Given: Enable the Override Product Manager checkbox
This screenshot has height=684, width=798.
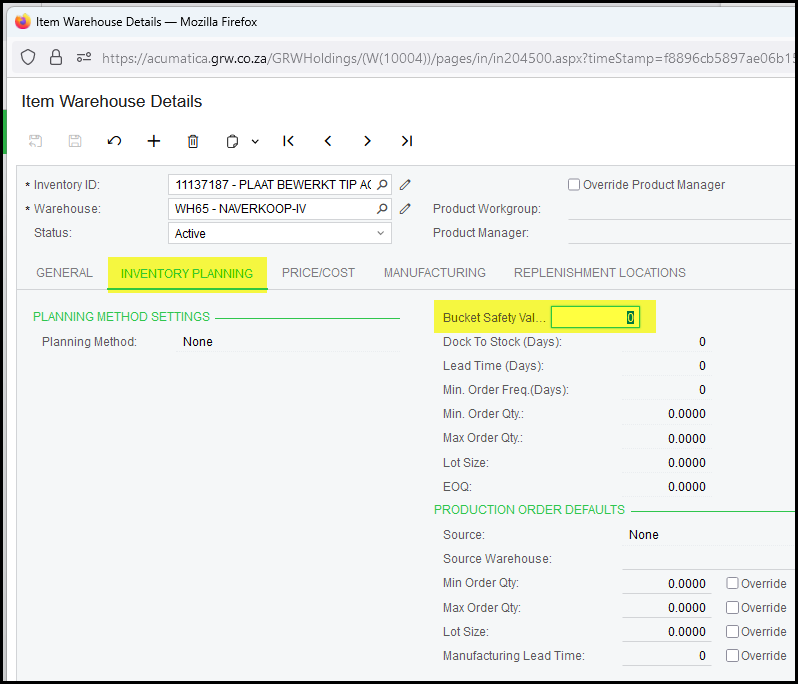Looking at the screenshot, I should 574,185.
